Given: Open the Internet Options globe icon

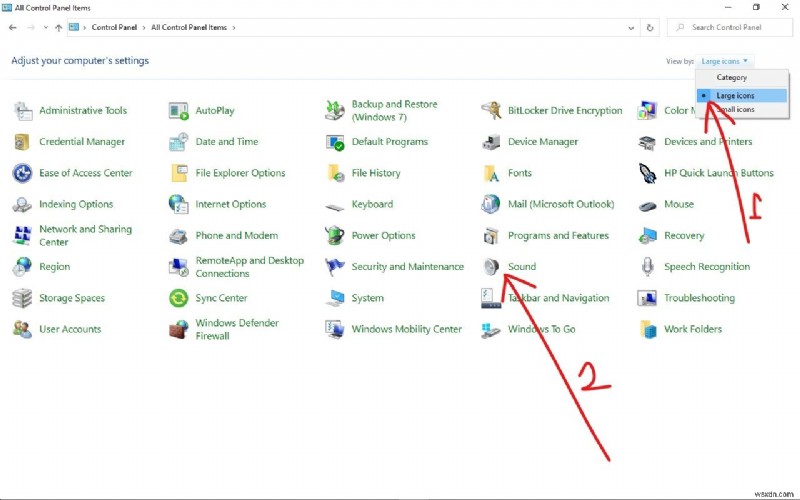Looking at the screenshot, I should point(179,204).
